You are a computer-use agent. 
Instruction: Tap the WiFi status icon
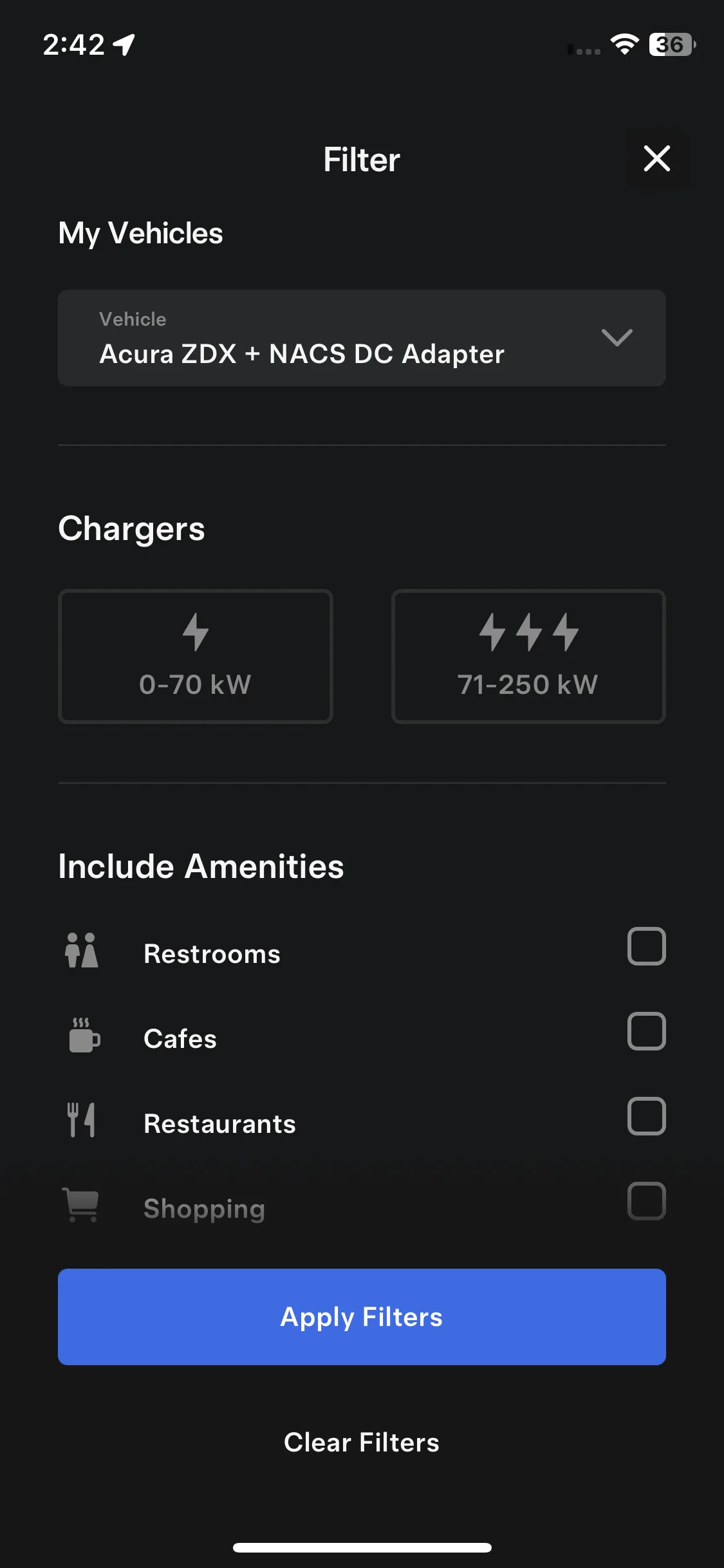624,44
